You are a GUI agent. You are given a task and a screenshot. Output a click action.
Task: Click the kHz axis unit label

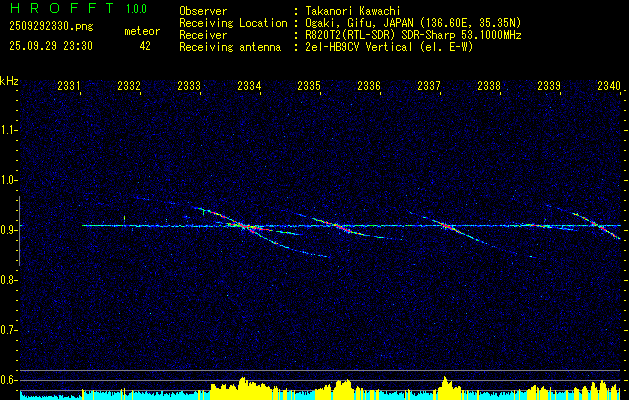coord(9,81)
